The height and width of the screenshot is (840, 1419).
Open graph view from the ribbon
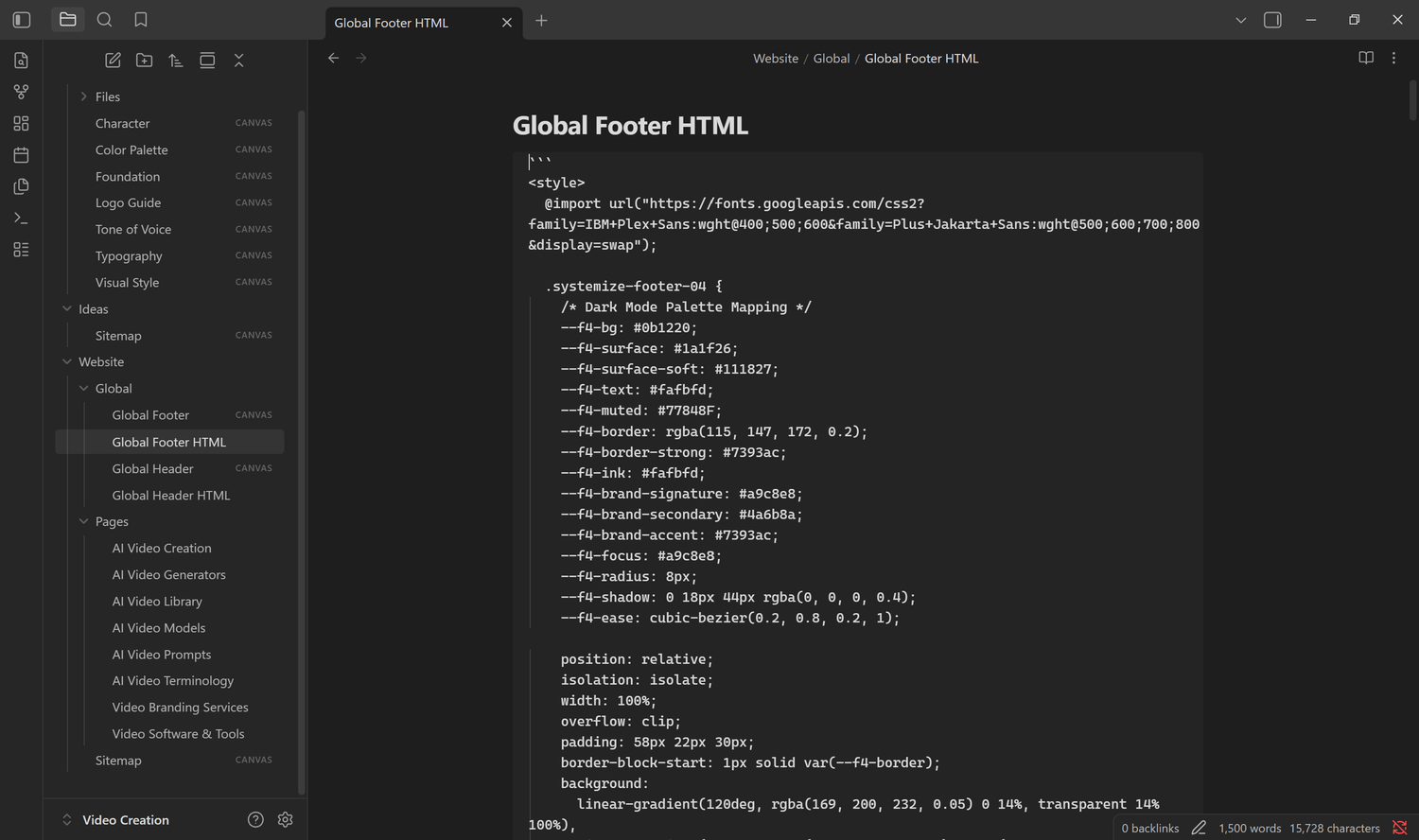coord(21,92)
